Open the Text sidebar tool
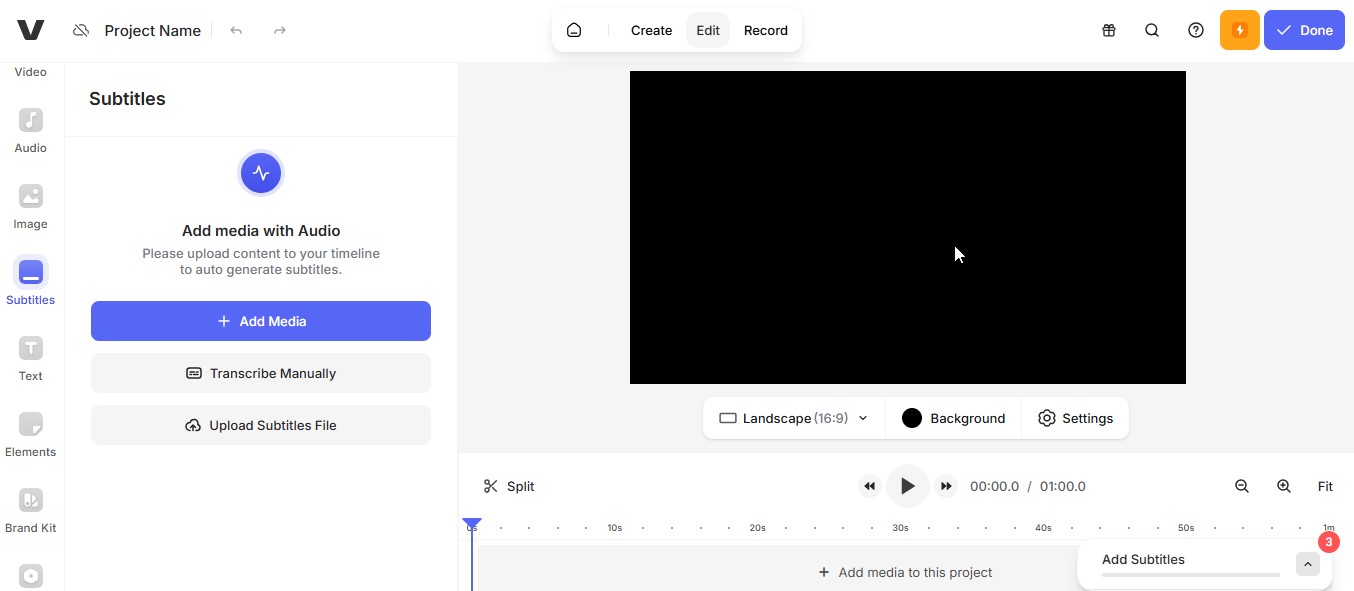The width and height of the screenshot is (1354, 591). (x=31, y=358)
